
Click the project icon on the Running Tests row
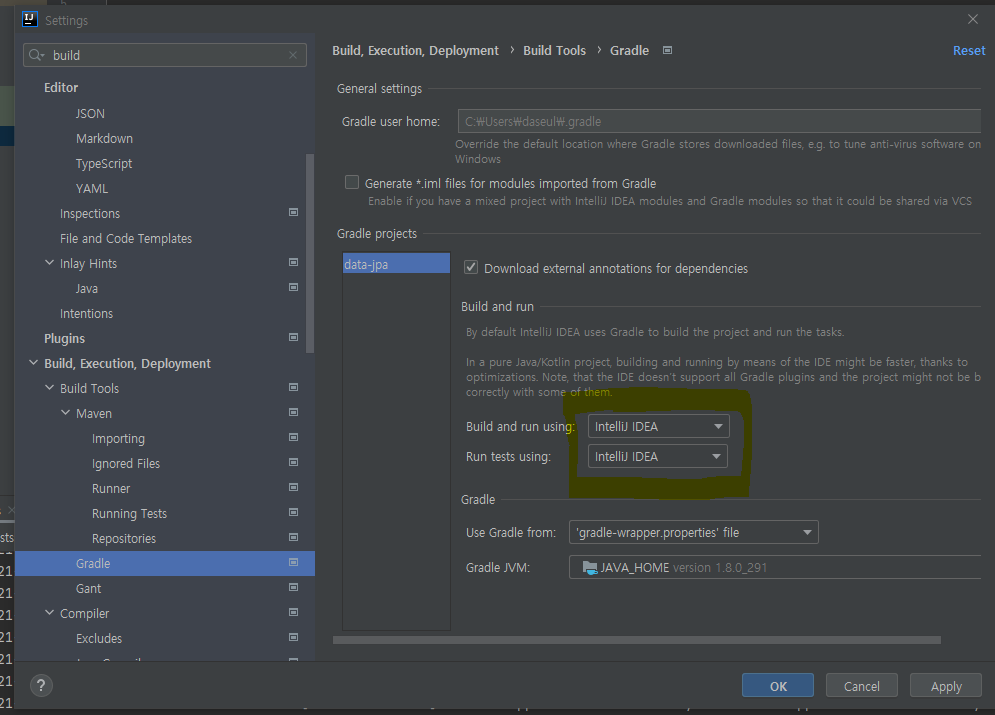coord(293,512)
